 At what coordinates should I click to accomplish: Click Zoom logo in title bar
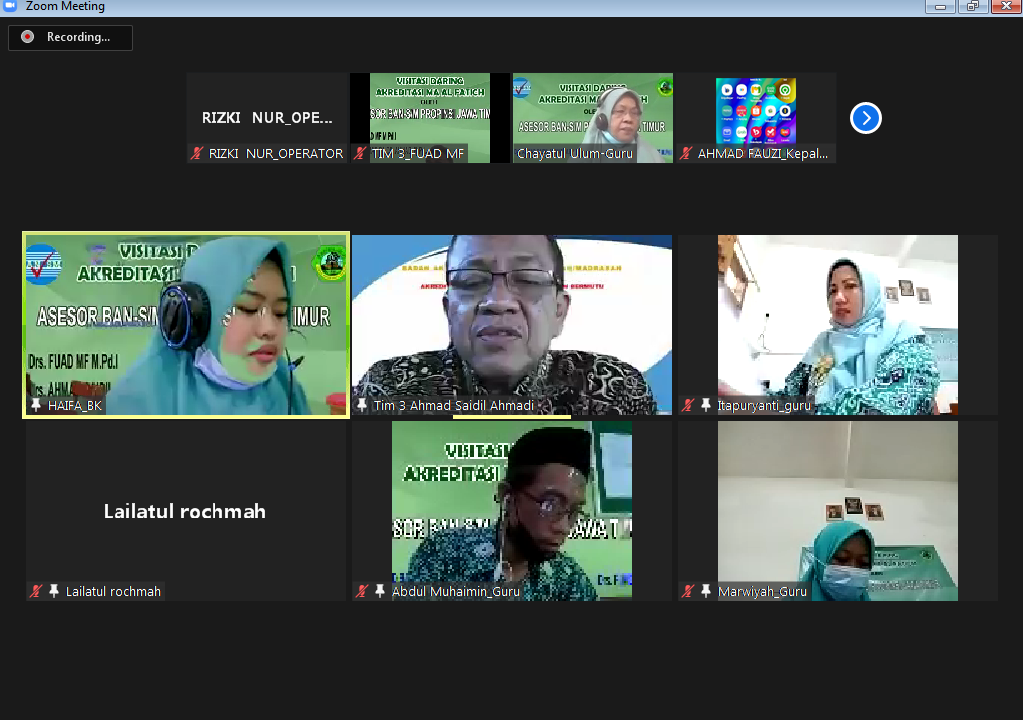(10, 6)
